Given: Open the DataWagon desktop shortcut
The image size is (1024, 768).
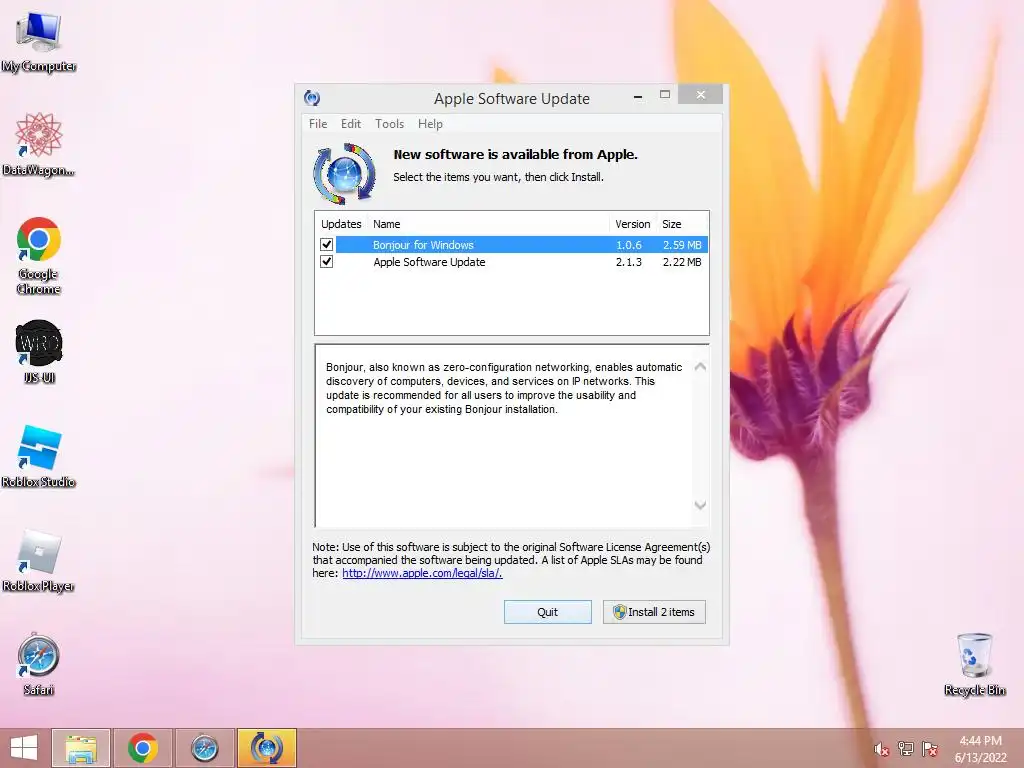Looking at the screenshot, I should tap(39, 144).
